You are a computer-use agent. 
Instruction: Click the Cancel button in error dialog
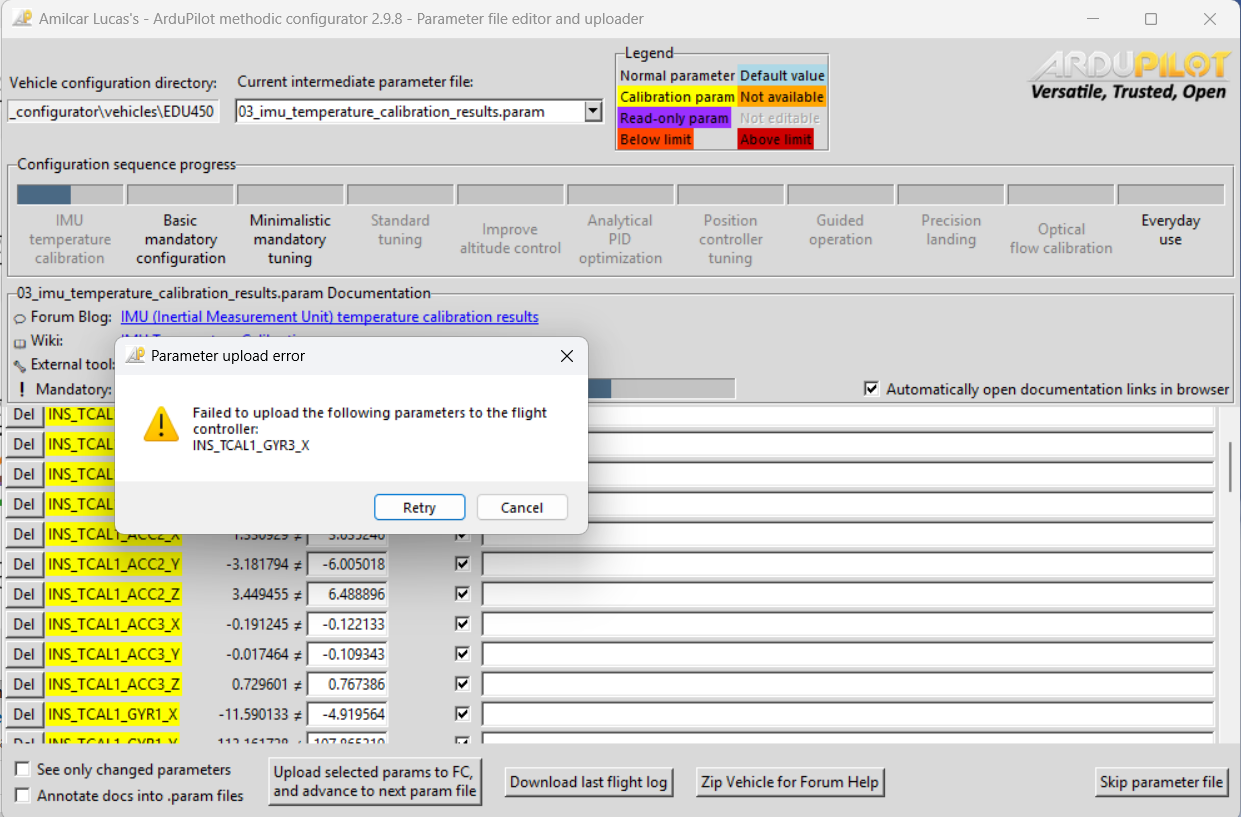coord(522,508)
